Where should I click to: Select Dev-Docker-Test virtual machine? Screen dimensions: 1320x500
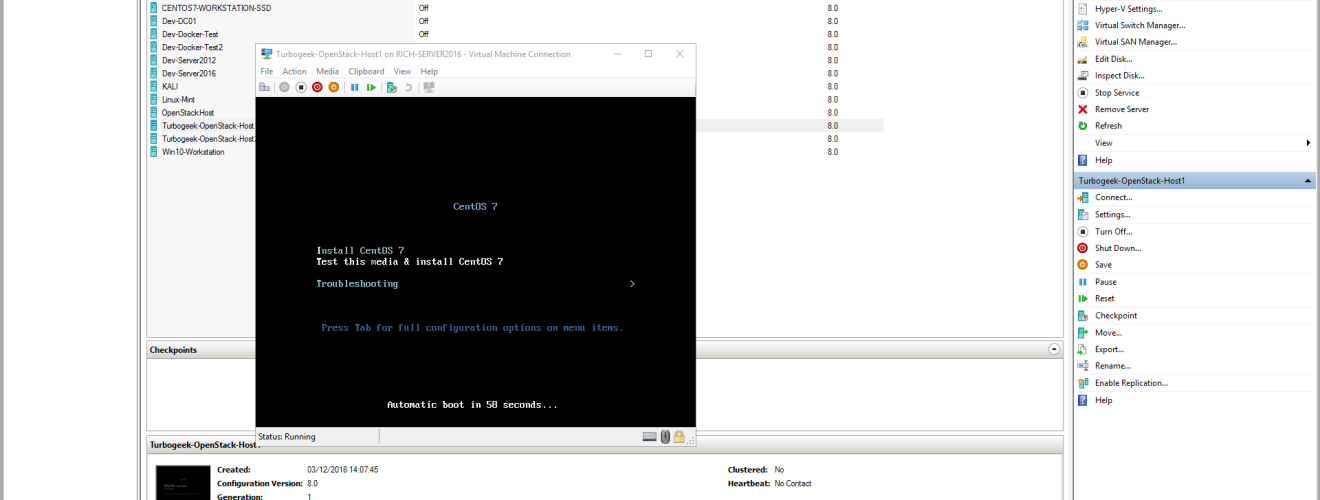[190, 34]
